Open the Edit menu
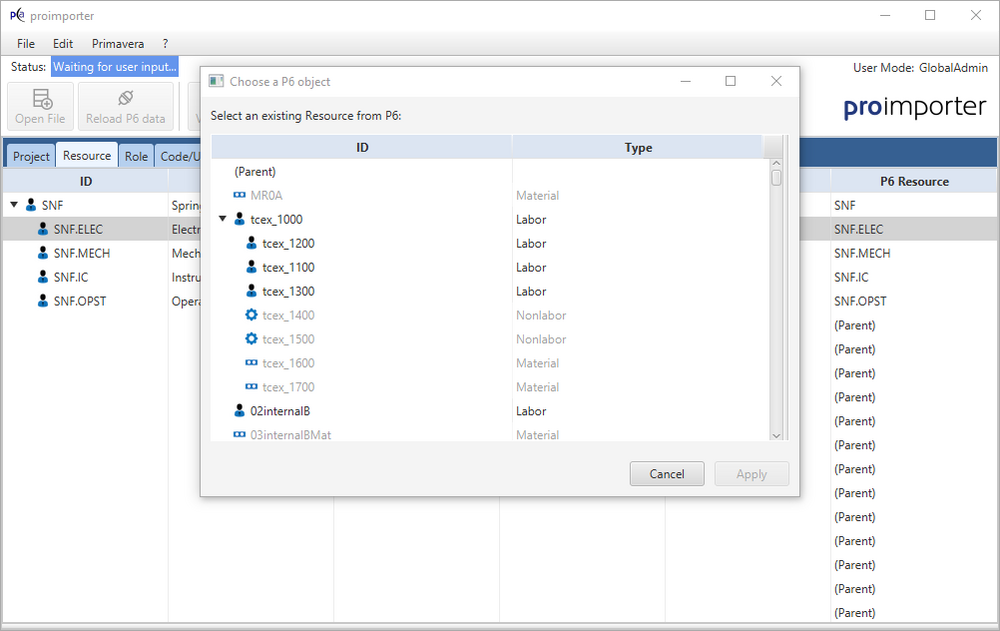 [63, 44]
